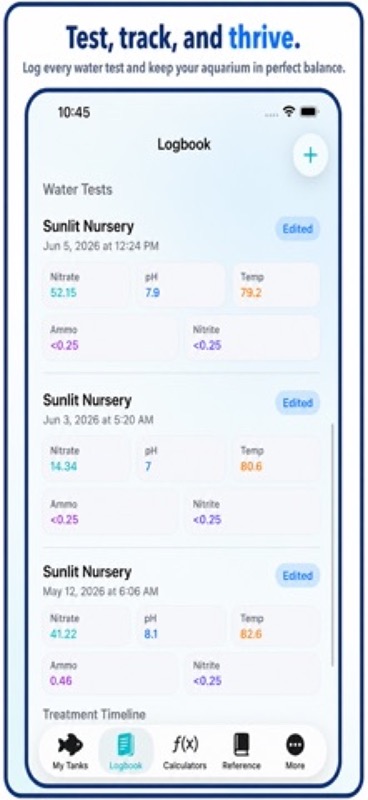
Task: Switch to the Calculators tab label
Action: 185,766
